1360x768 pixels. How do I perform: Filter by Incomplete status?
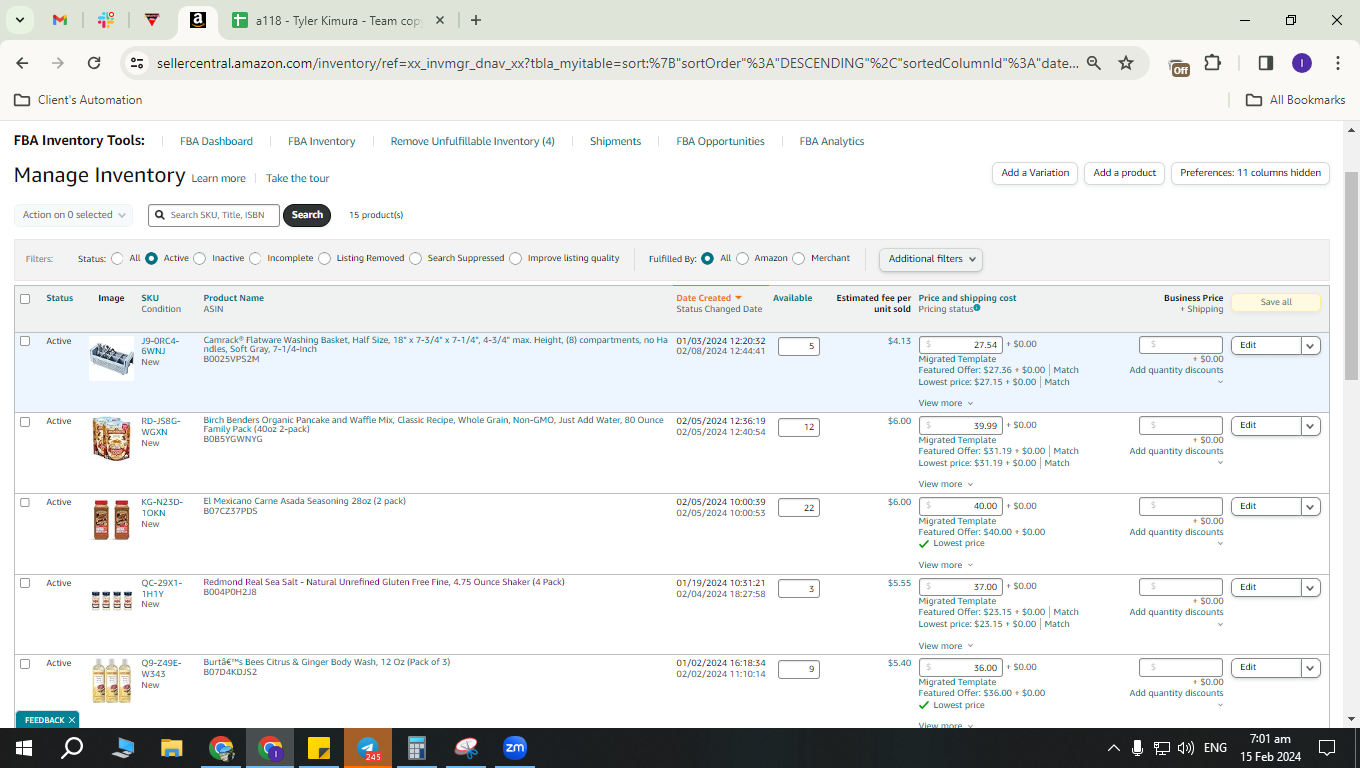[x=255, y=258]
